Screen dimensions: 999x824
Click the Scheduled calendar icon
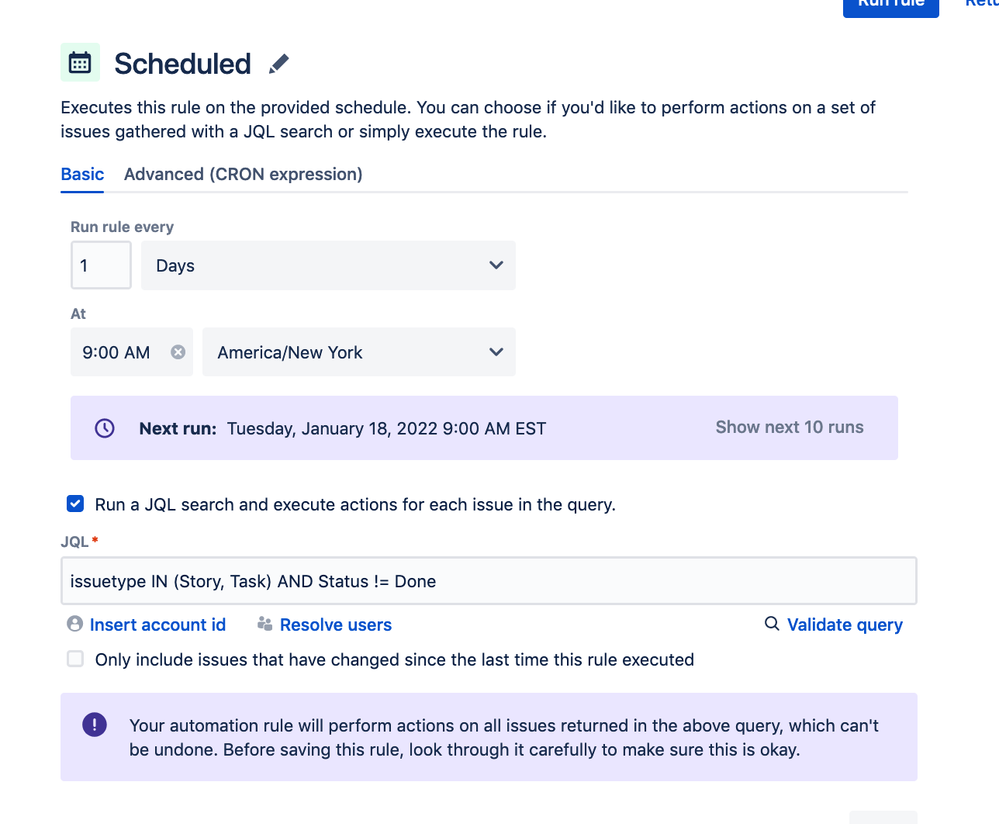pos(80,63)
